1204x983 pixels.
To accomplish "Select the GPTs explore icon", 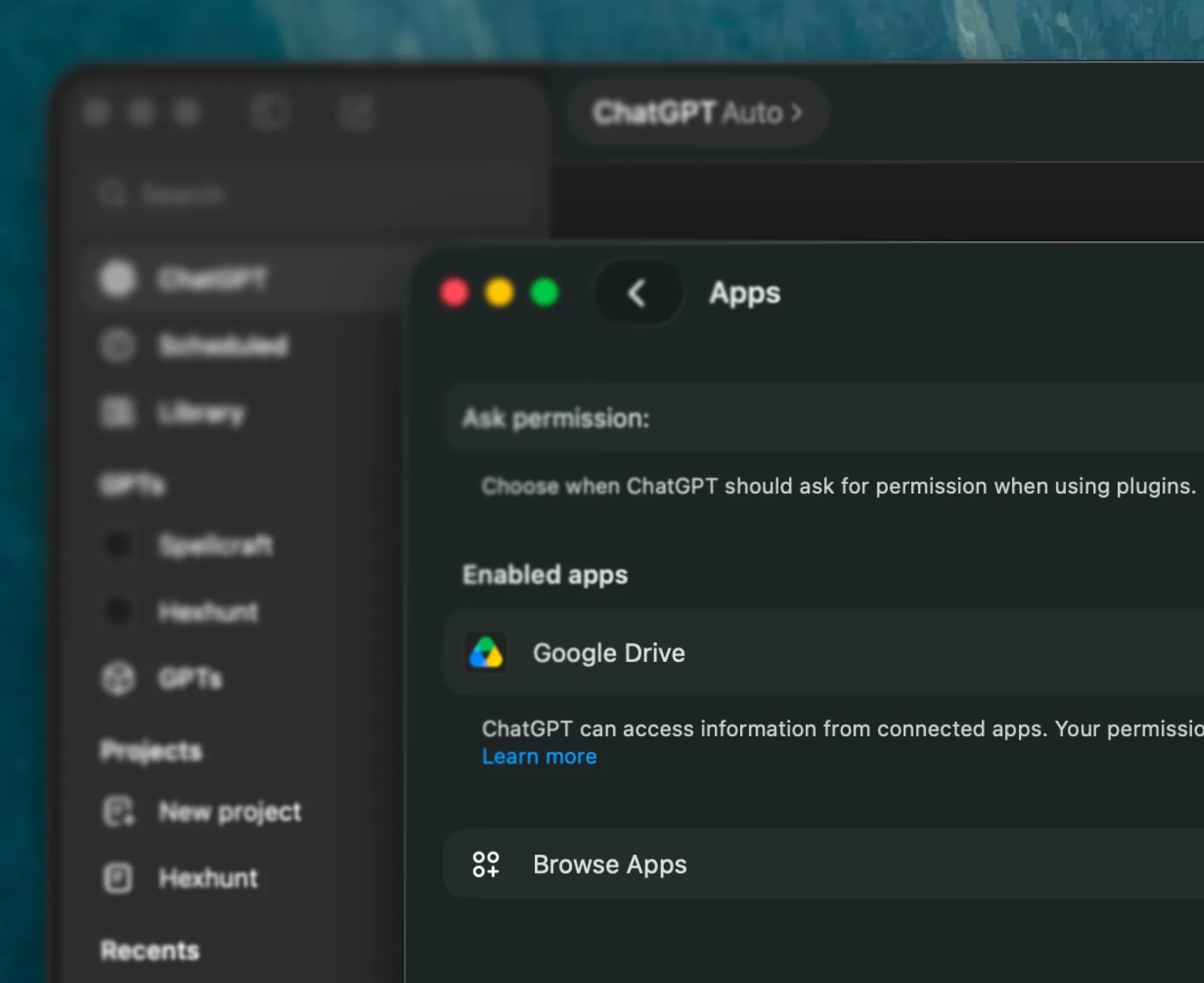I will (x=118, y=678).
